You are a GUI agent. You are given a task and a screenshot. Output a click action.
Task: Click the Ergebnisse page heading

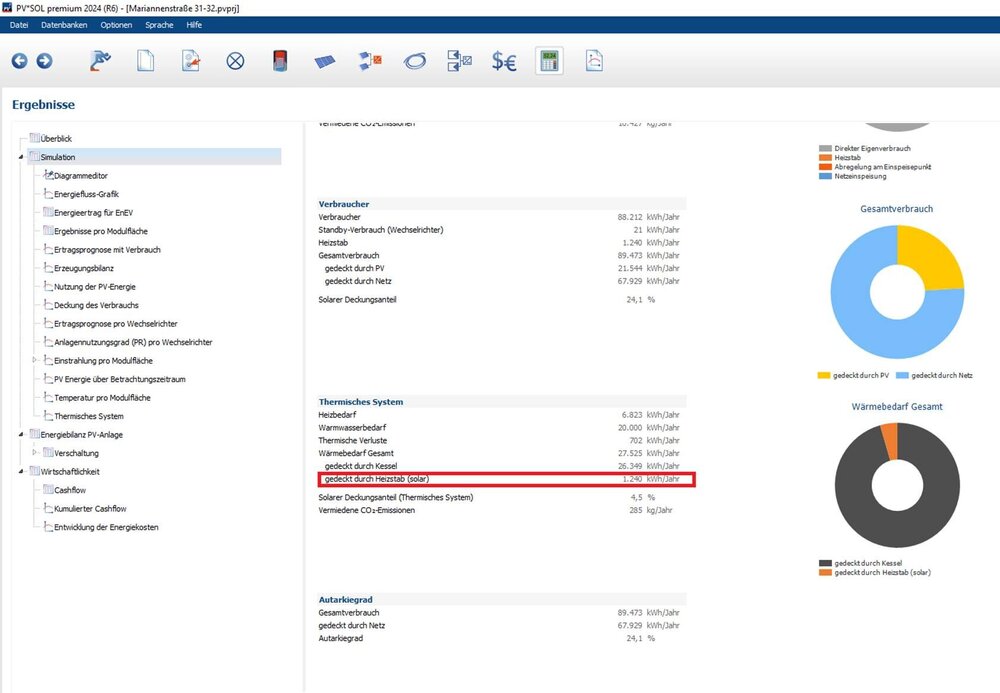tap(43, 105)
